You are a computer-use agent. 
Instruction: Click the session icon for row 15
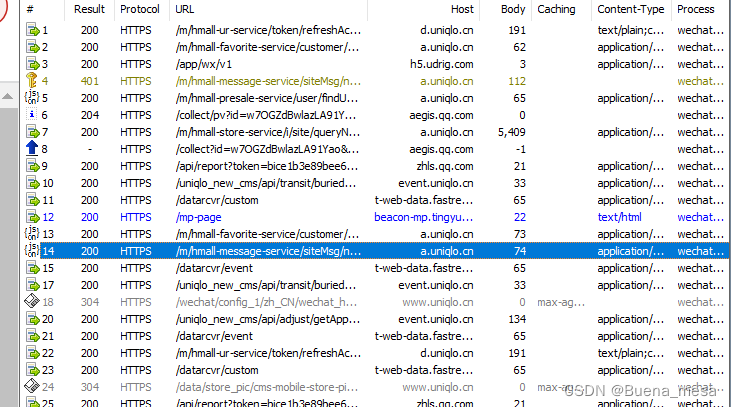32,269
